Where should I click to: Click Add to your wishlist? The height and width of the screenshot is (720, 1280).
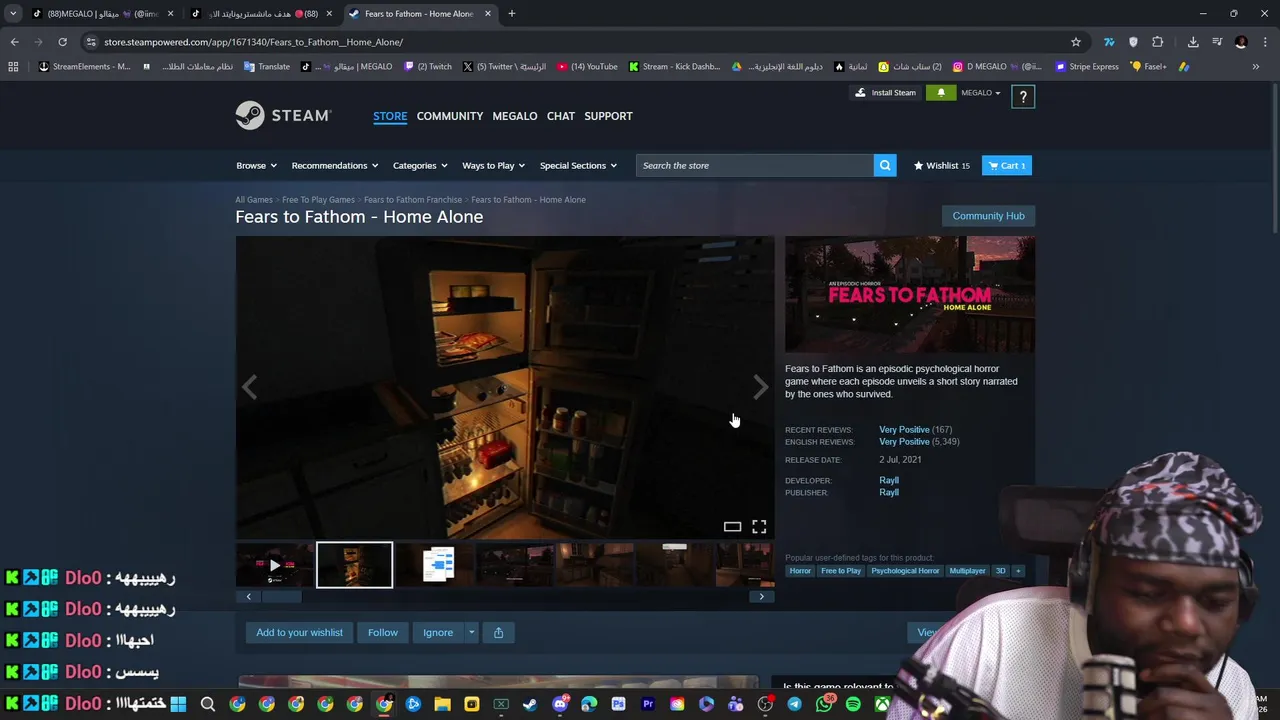299,632
